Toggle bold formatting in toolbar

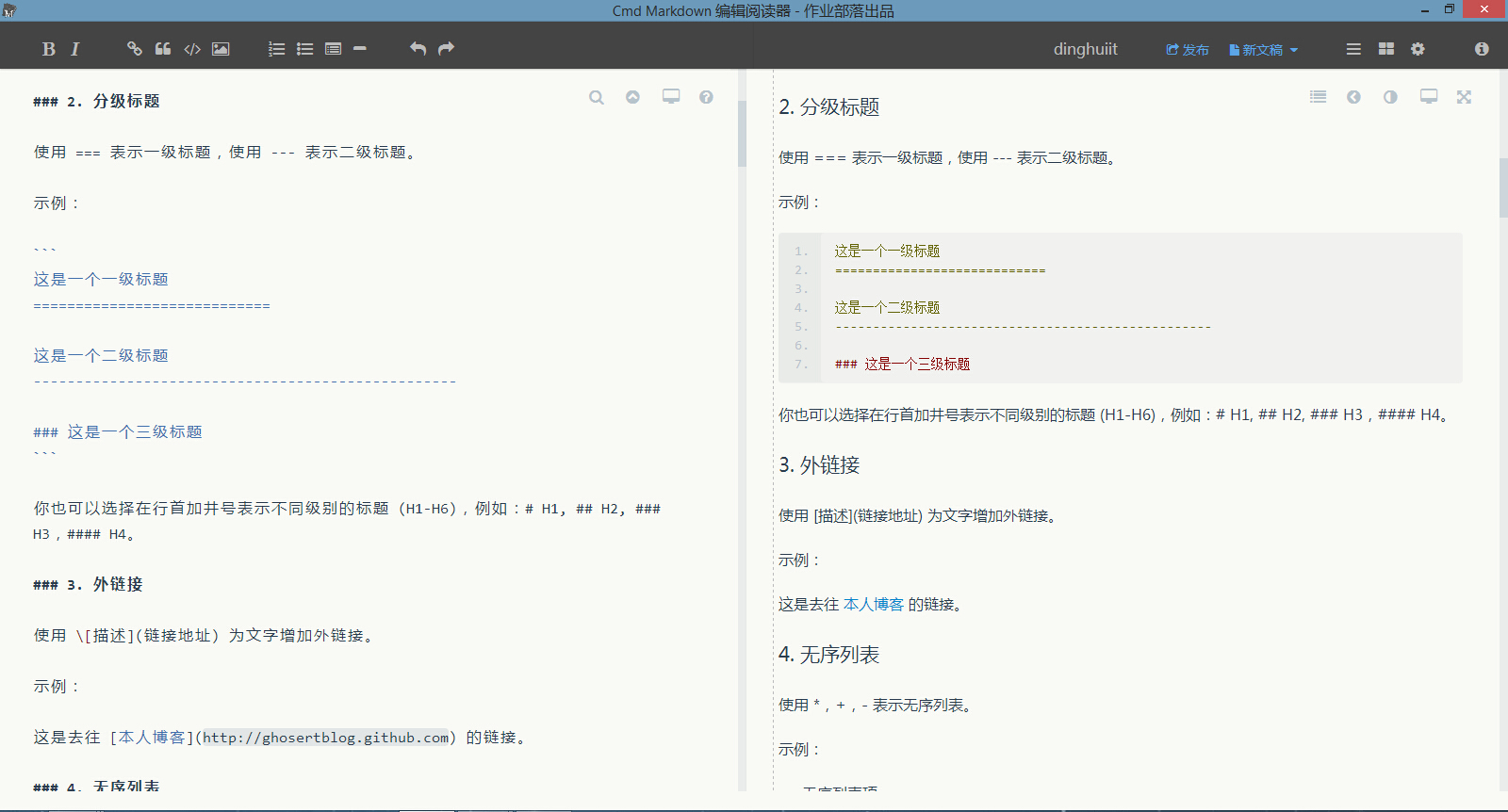tap(49, 49)
